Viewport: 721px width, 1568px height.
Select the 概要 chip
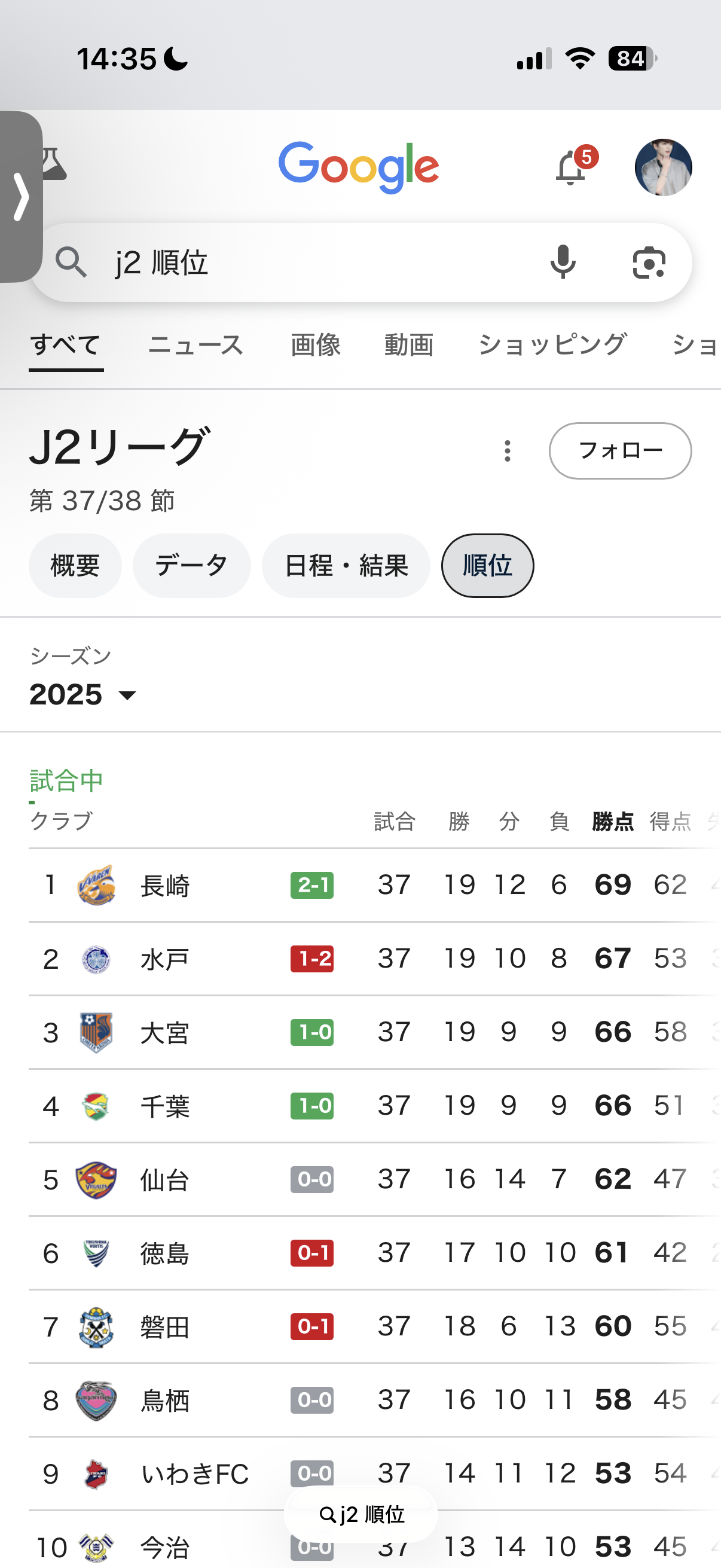tap(75, 566)
